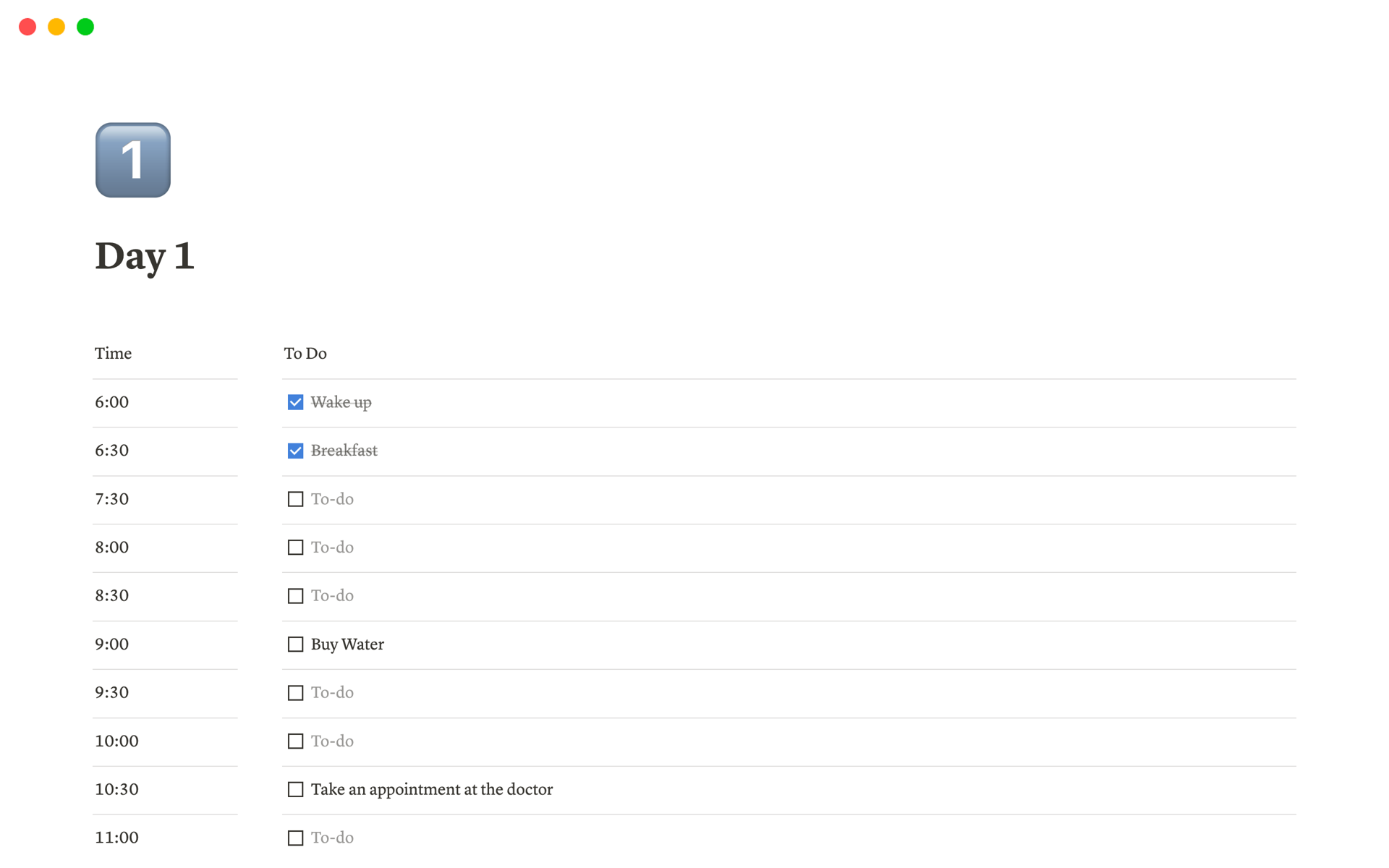Tick the empty 7:30 to-do checkbox

pyautogui.click(x=295, y=499)
